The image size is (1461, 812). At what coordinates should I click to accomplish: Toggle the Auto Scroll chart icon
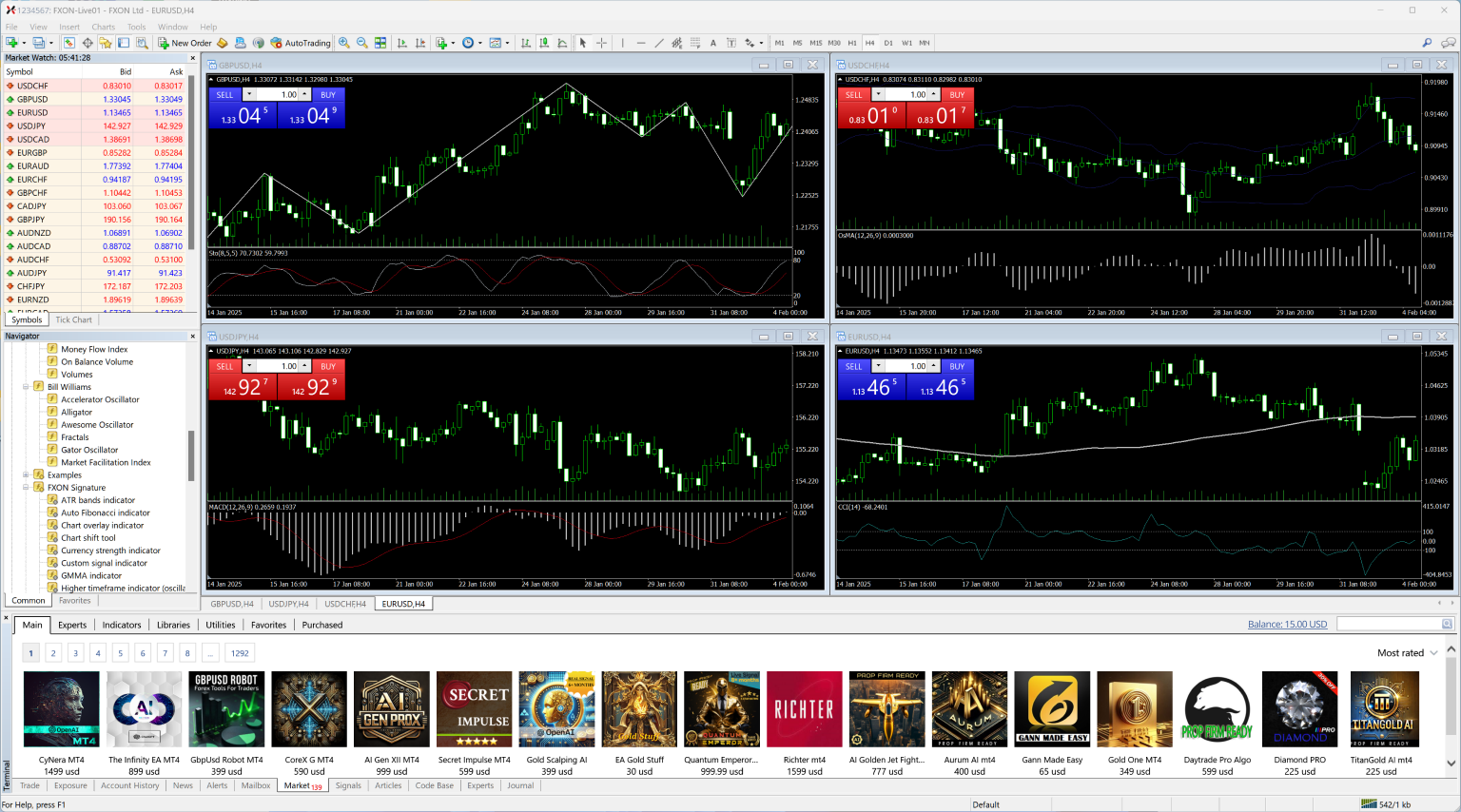click(x=402, y=43)
